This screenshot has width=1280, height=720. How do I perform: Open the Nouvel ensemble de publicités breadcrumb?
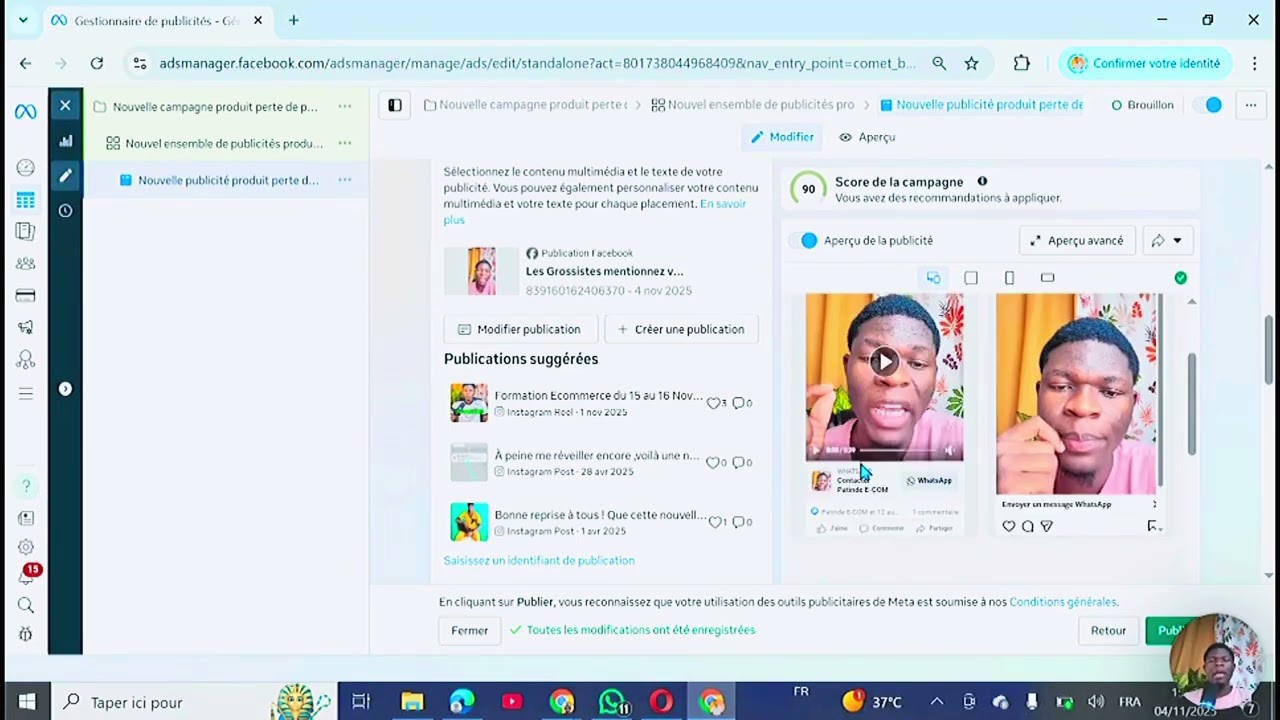(753, 105)
